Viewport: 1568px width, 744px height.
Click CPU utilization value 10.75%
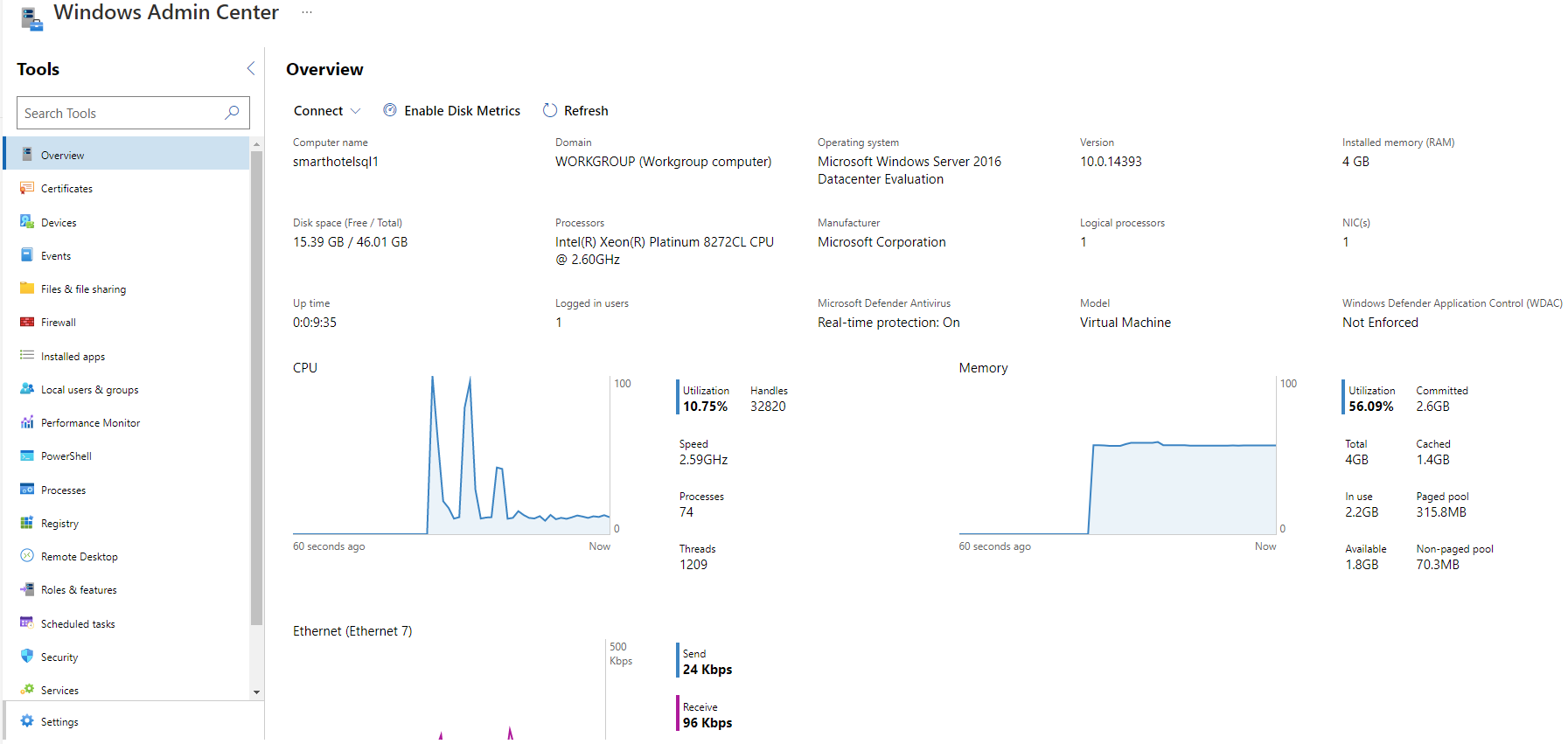pos(705,407)
